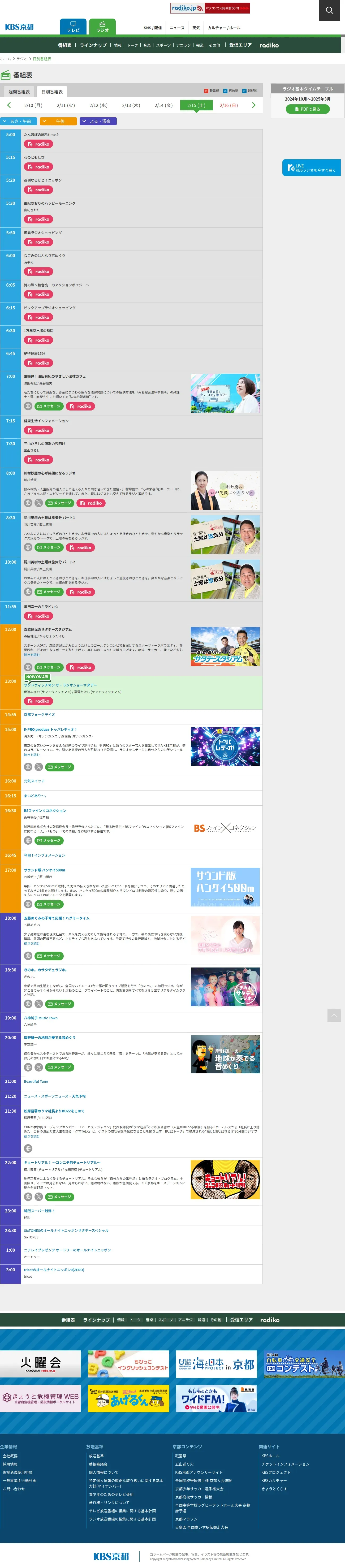Click the メッセージ button for the 22:00 program
Image resolution: width=345 pixels, height=1568 pixels.
coord(60,1197)
